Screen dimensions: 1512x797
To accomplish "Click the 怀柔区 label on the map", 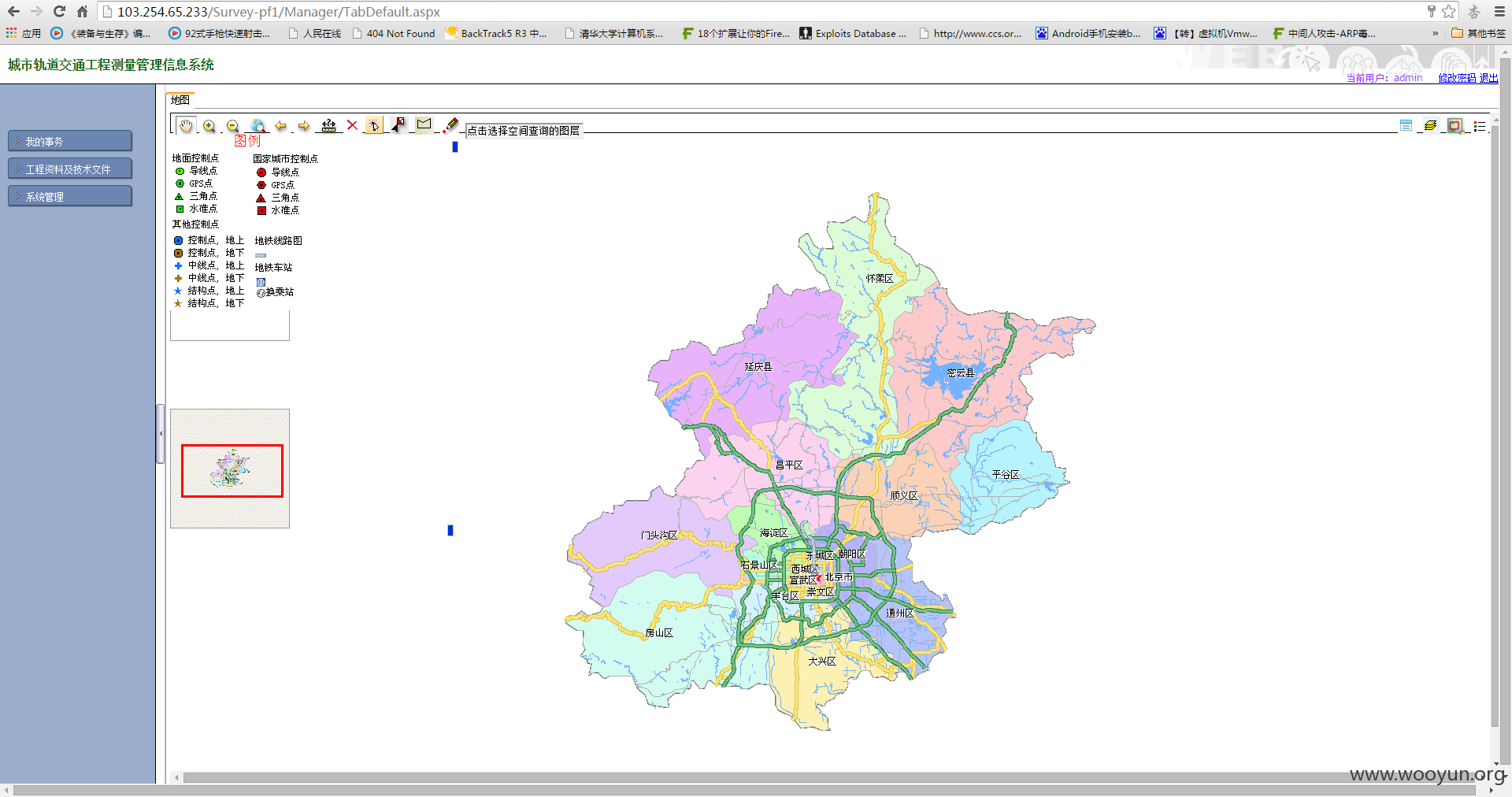I will 880,279.
